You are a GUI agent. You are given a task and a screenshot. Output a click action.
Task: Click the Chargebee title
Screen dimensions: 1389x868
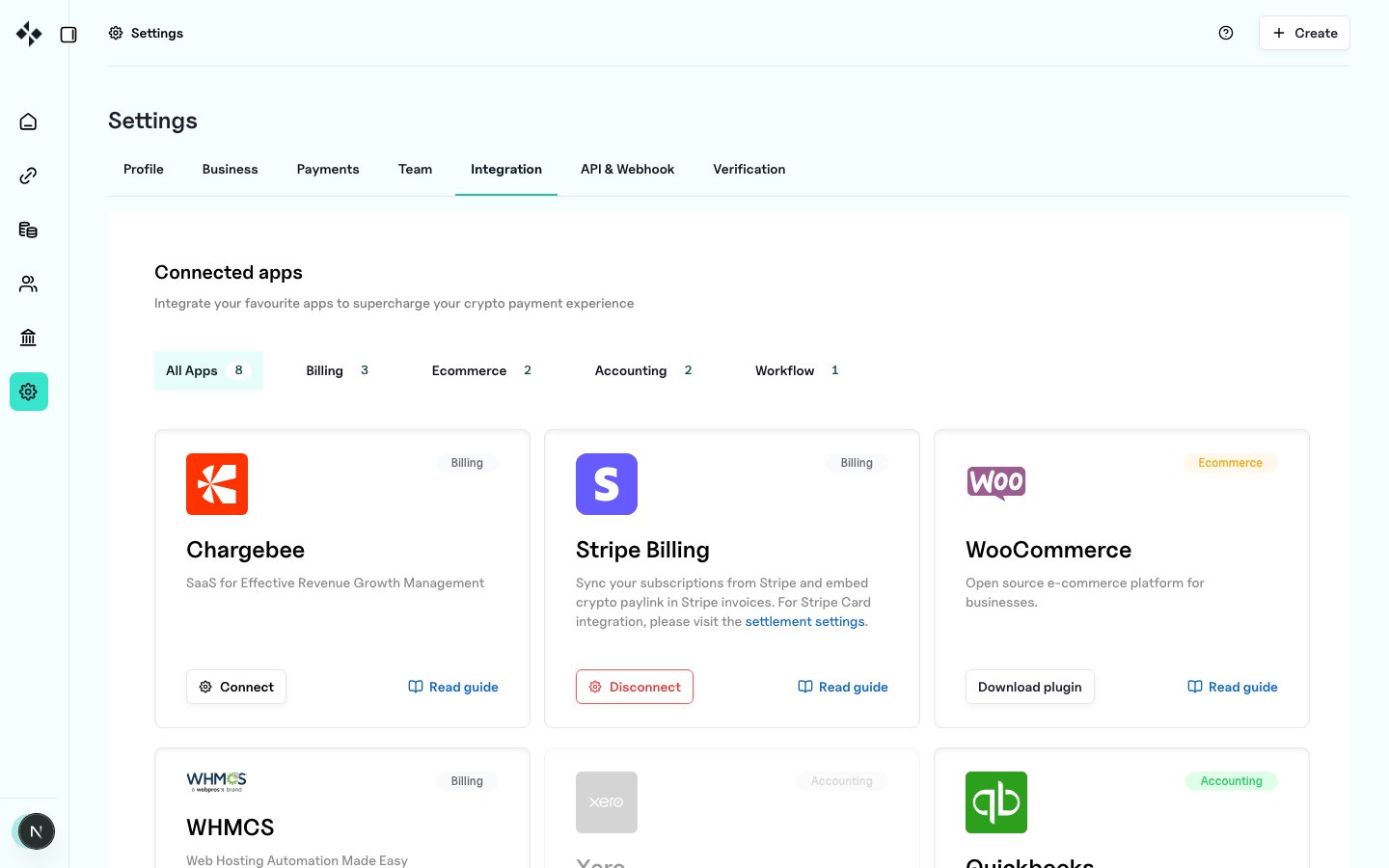[245, 550]
